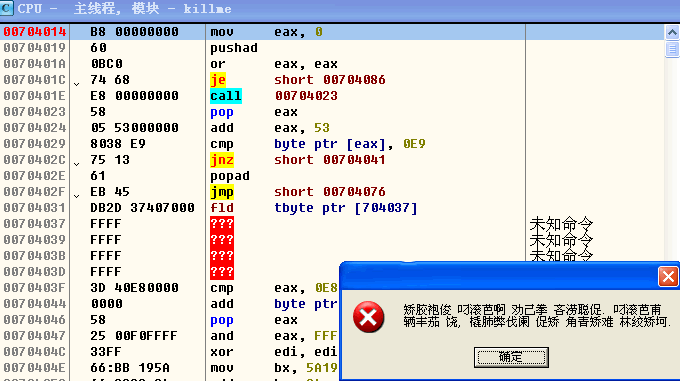This screenshot has width=680, height=381.
Task: Click jump arrow marker beside 0070401C
Action: pos(76,84)
